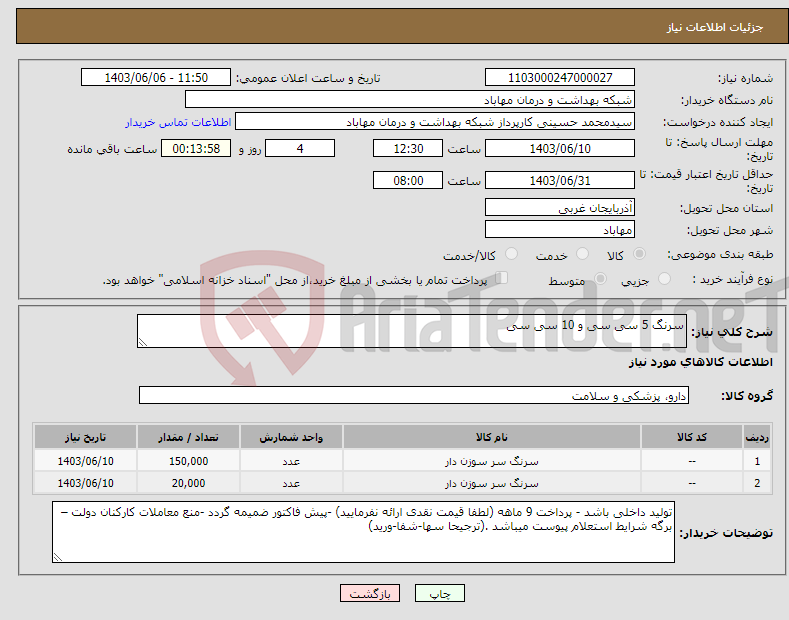This screenshot has height=620, width=789.
Task: Click the delivery province آذربایجان غربی field
Action: 560,207
